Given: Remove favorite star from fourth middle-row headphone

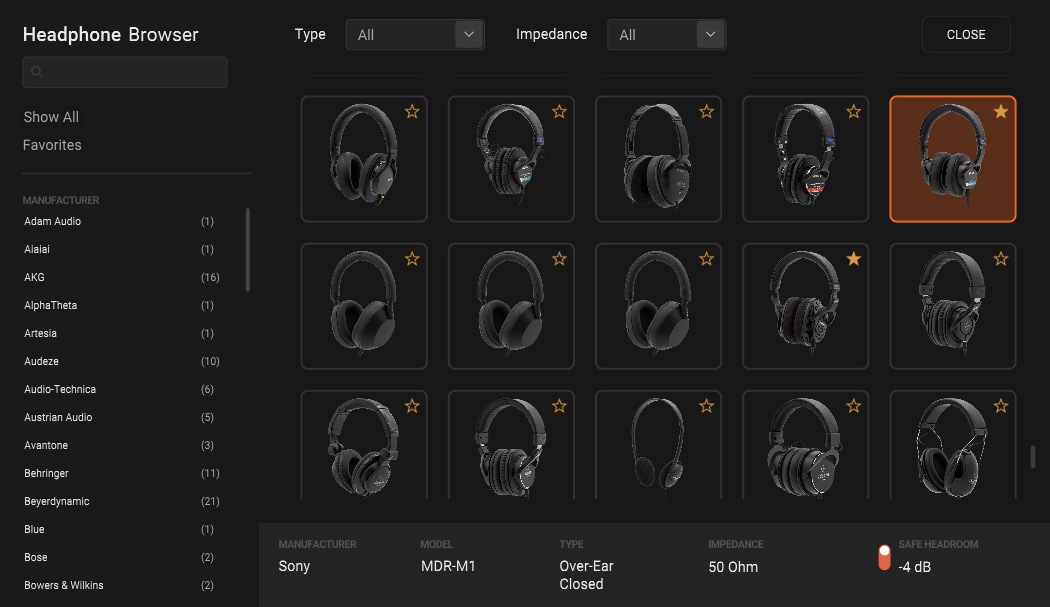Looking at the screenshot, I should coord(854,259).
